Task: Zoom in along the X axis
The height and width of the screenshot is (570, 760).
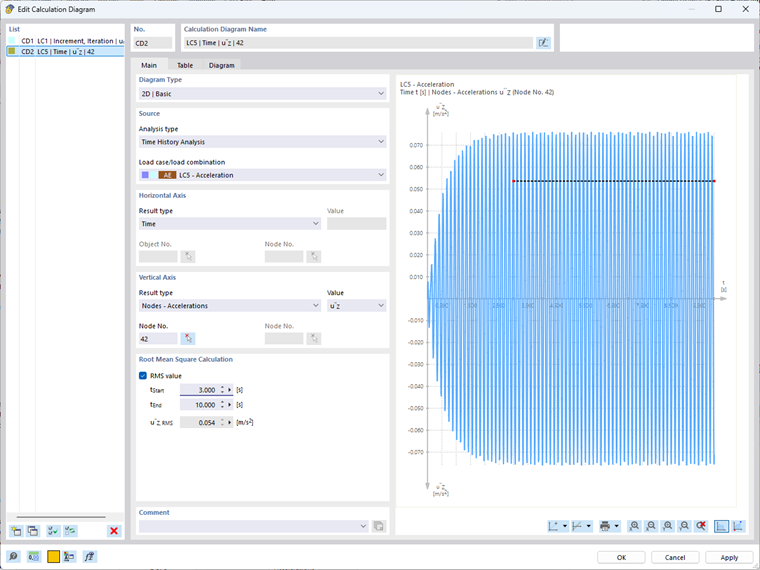Action: (x=634, y=526)
